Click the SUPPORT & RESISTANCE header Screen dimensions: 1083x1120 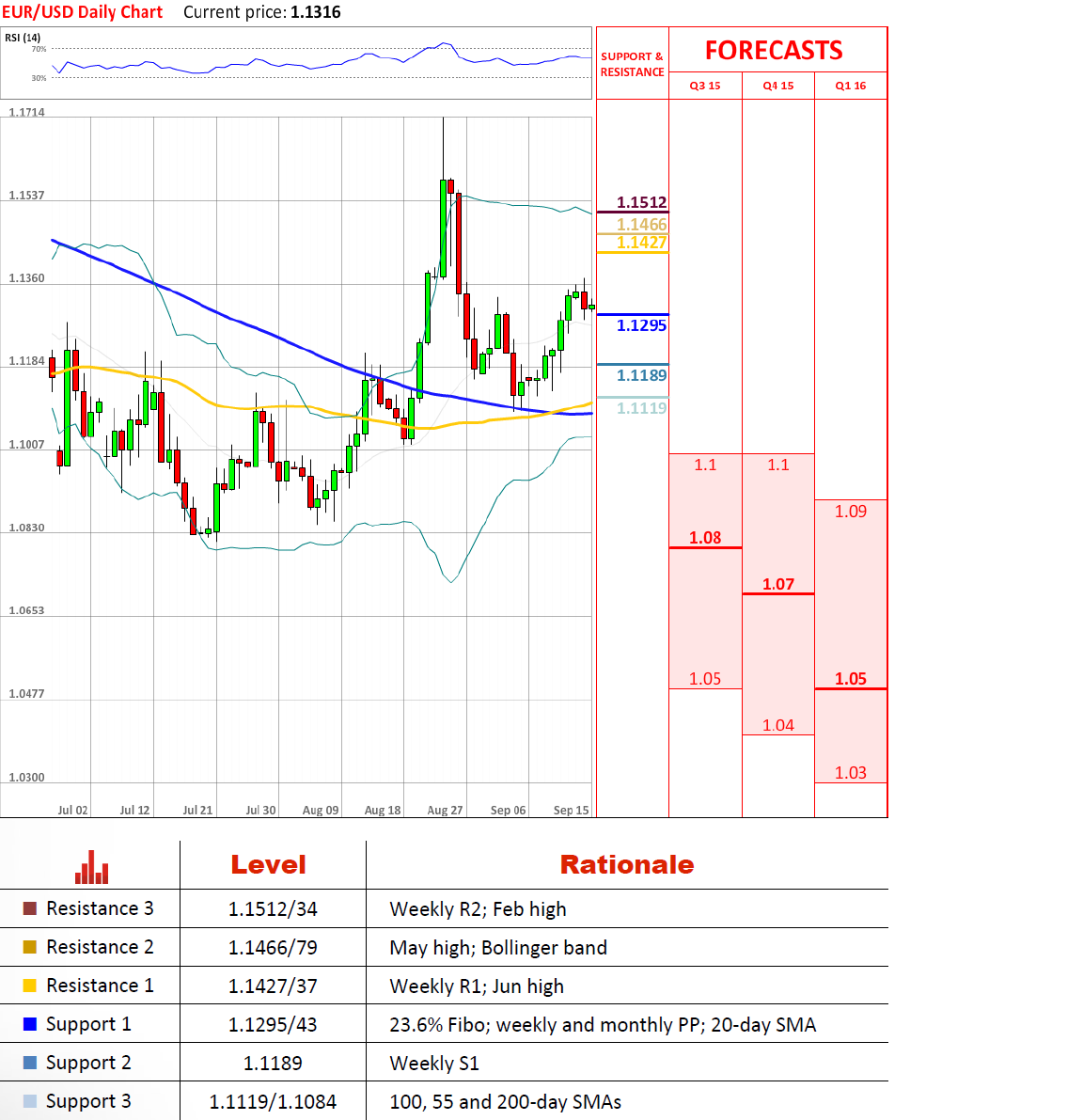point(632,64)
